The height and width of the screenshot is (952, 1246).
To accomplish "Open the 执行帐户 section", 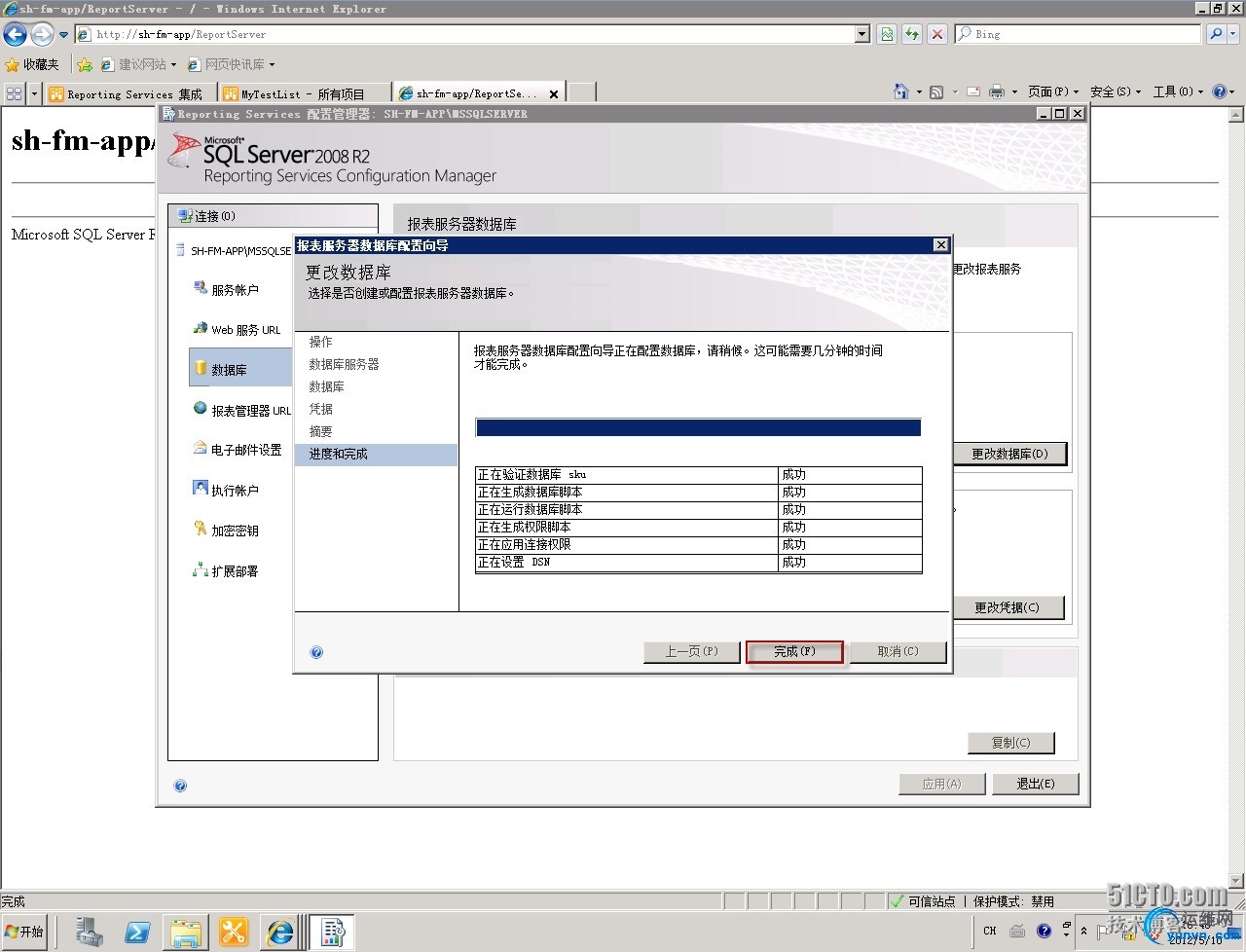I will [226, 490].
